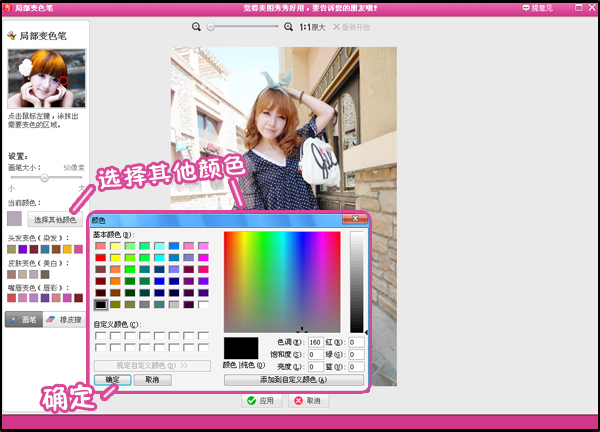Pick the black swatch in basic colors
Image resolution: width=600 pixels, height=432 pixels.
[100, 304]
